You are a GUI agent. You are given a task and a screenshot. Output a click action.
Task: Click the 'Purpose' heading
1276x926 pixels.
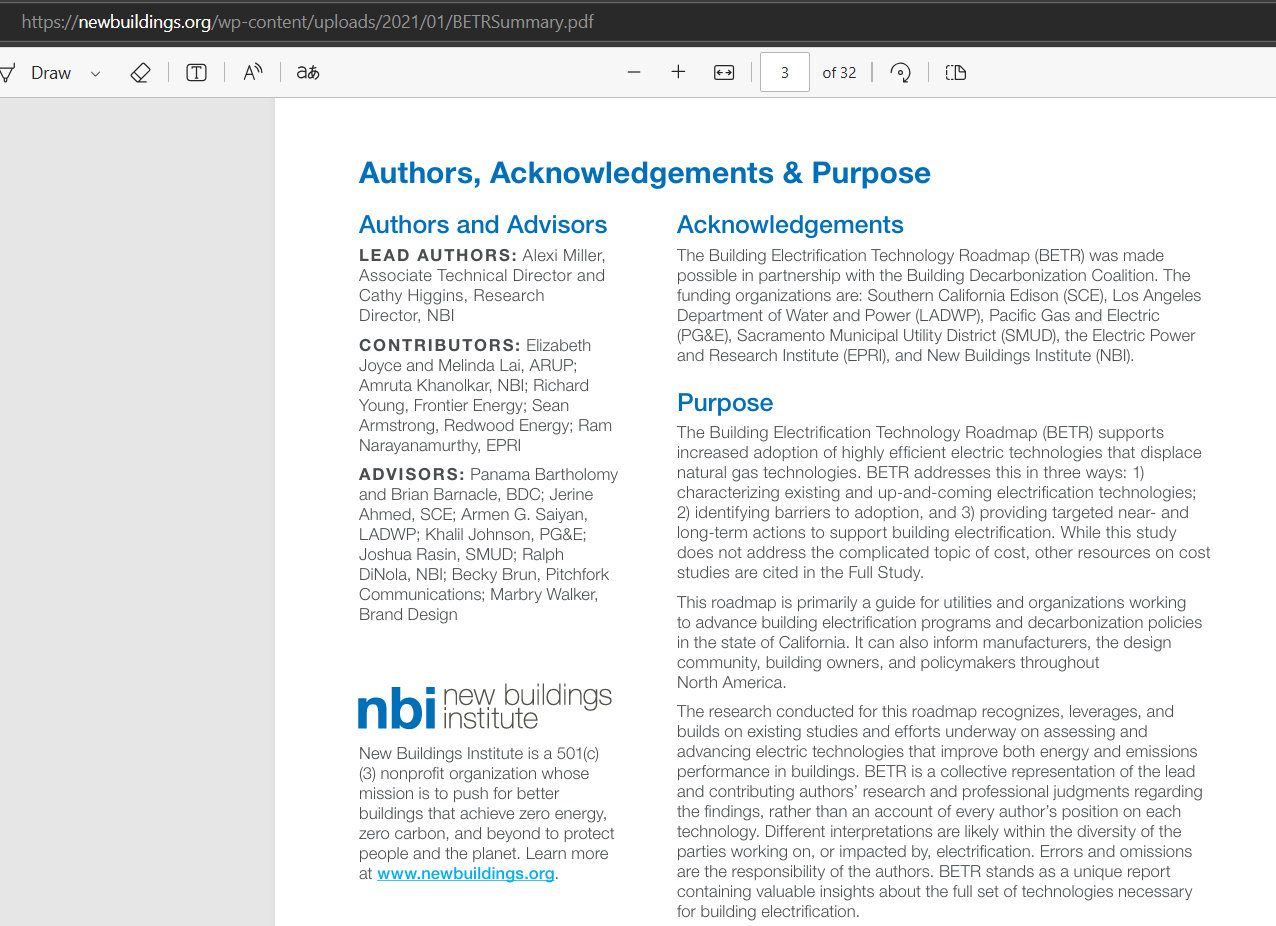(725, 403)
